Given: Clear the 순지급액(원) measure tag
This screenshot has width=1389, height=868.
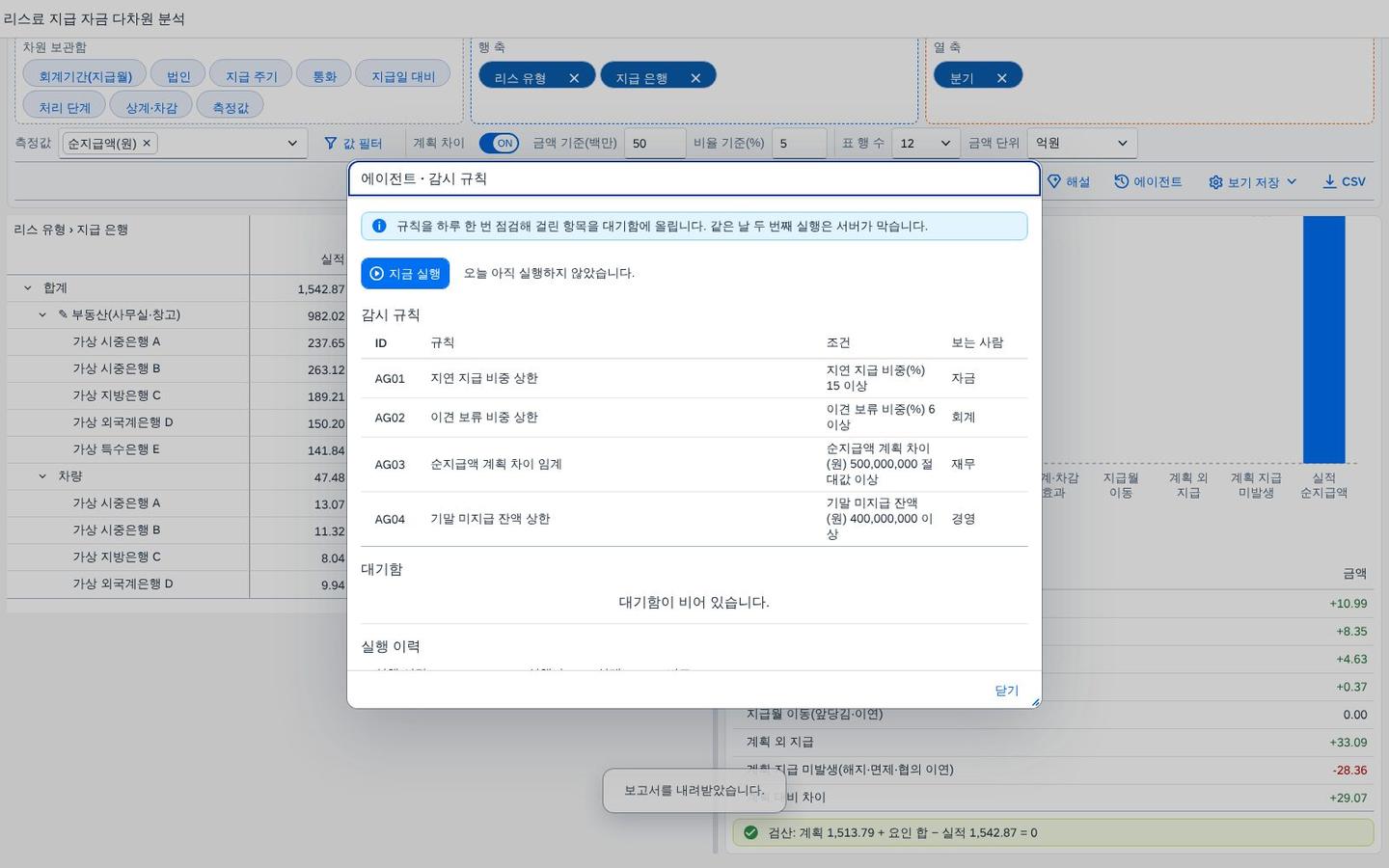Looking at the screenshot, I should pyautogui.click(x=147, y=143).
